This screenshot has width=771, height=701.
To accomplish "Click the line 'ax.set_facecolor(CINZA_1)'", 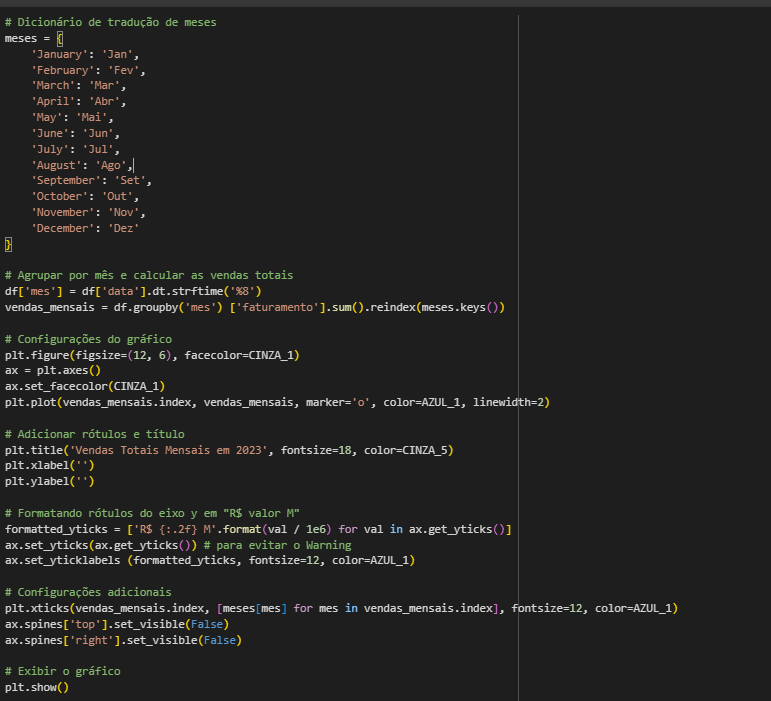I will click(x=85, y=386).
